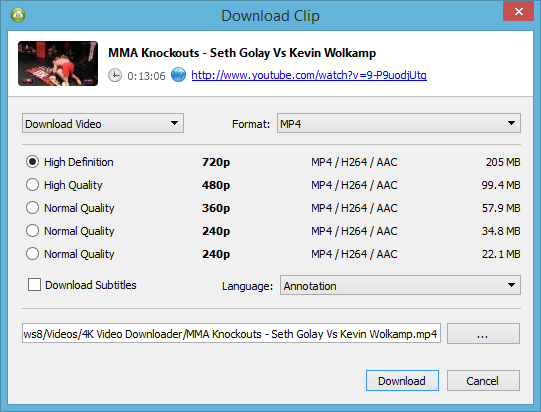Select High Definition 720p option

[x=69, y=162]
